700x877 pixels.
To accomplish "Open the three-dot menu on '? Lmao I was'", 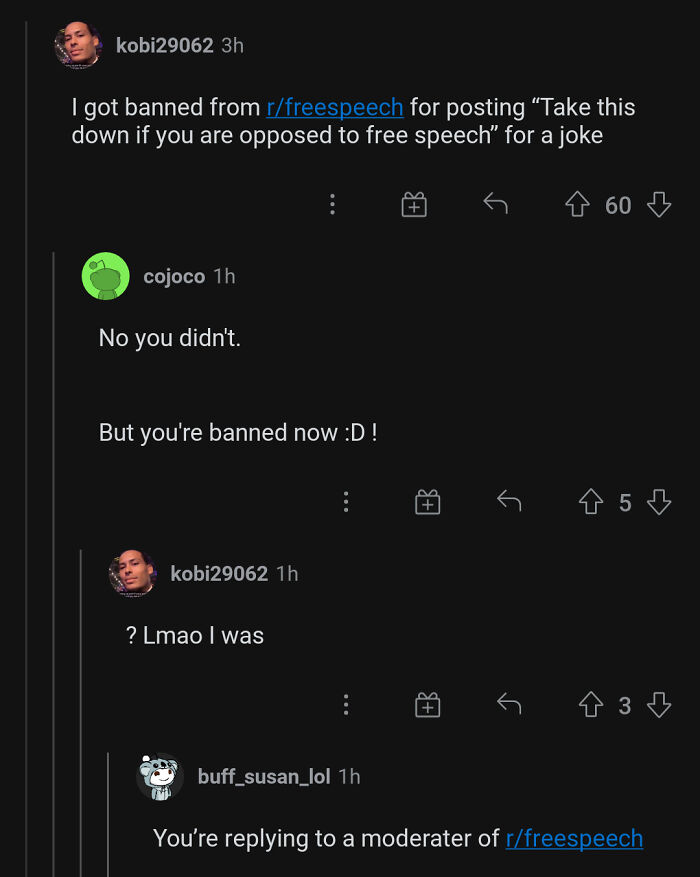I will pyautogui.click(x=346, y=705).
